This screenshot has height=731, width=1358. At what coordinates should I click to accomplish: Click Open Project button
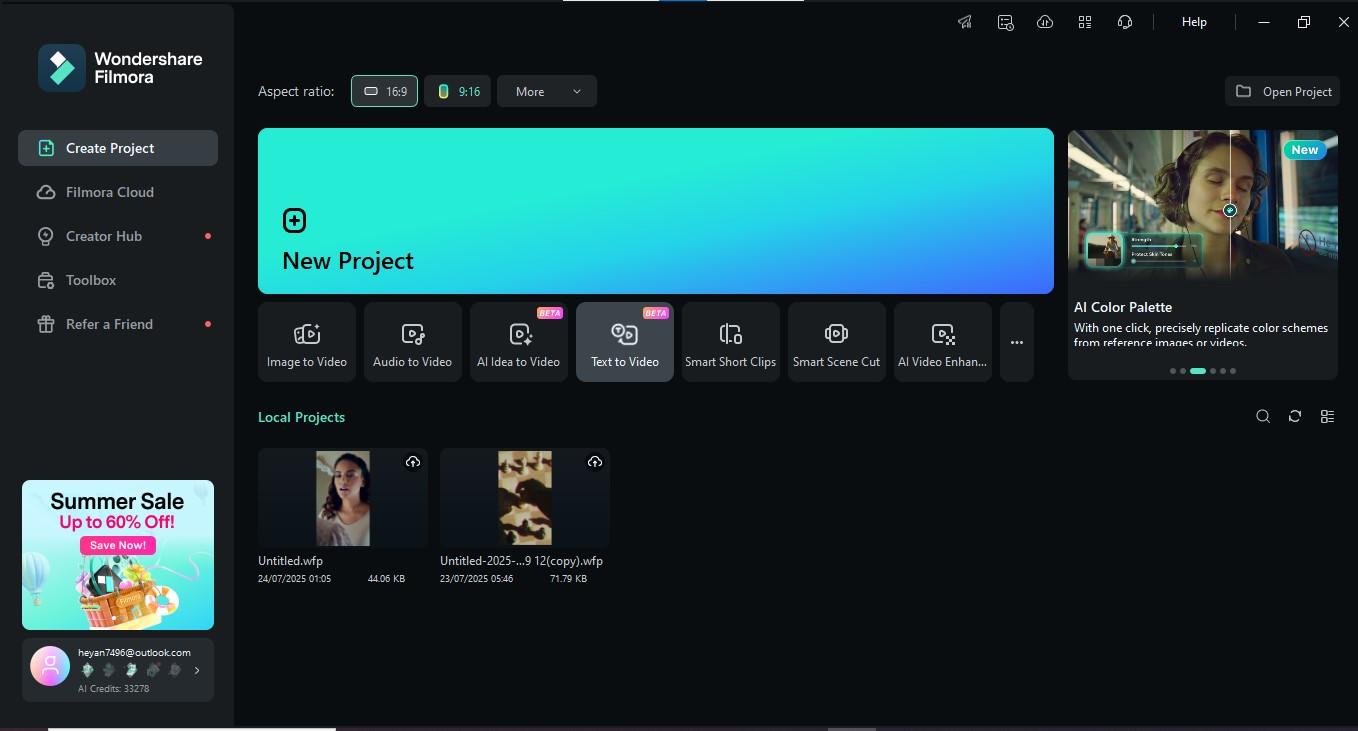pyautogui.click(x=1282, y=91)
